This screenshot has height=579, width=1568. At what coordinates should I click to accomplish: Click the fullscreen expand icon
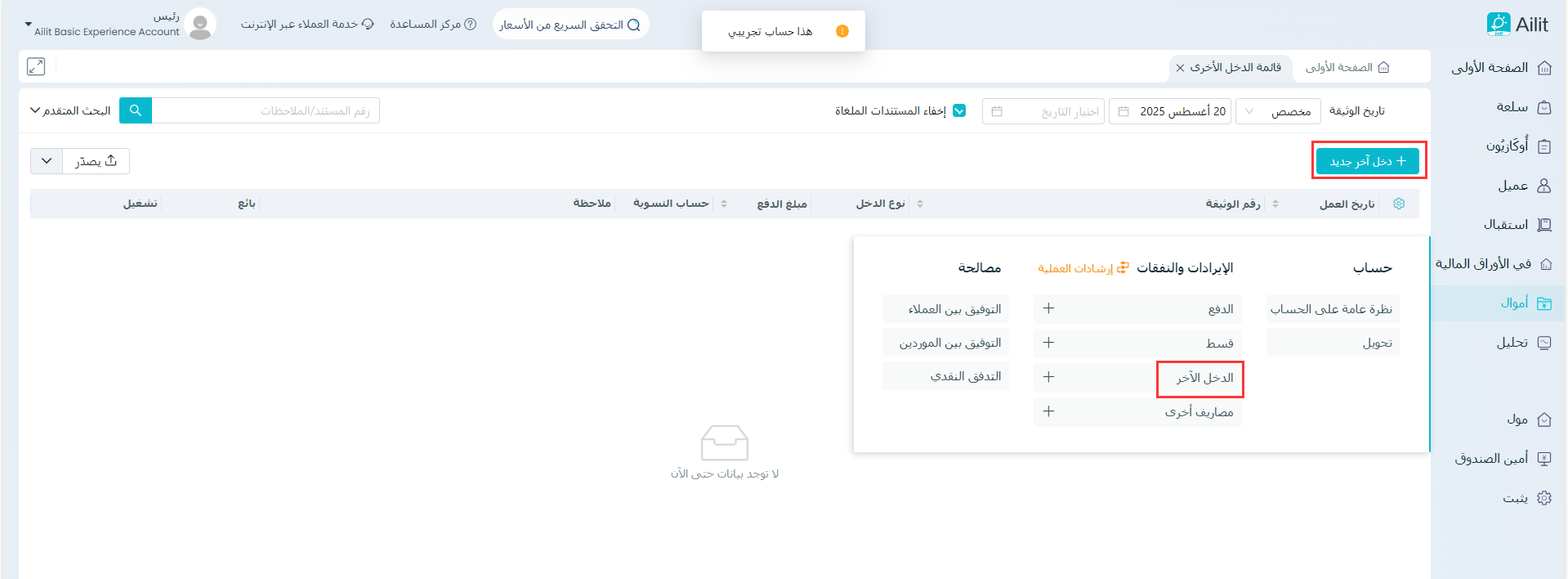pyautogui.click(x=36, y=67)
